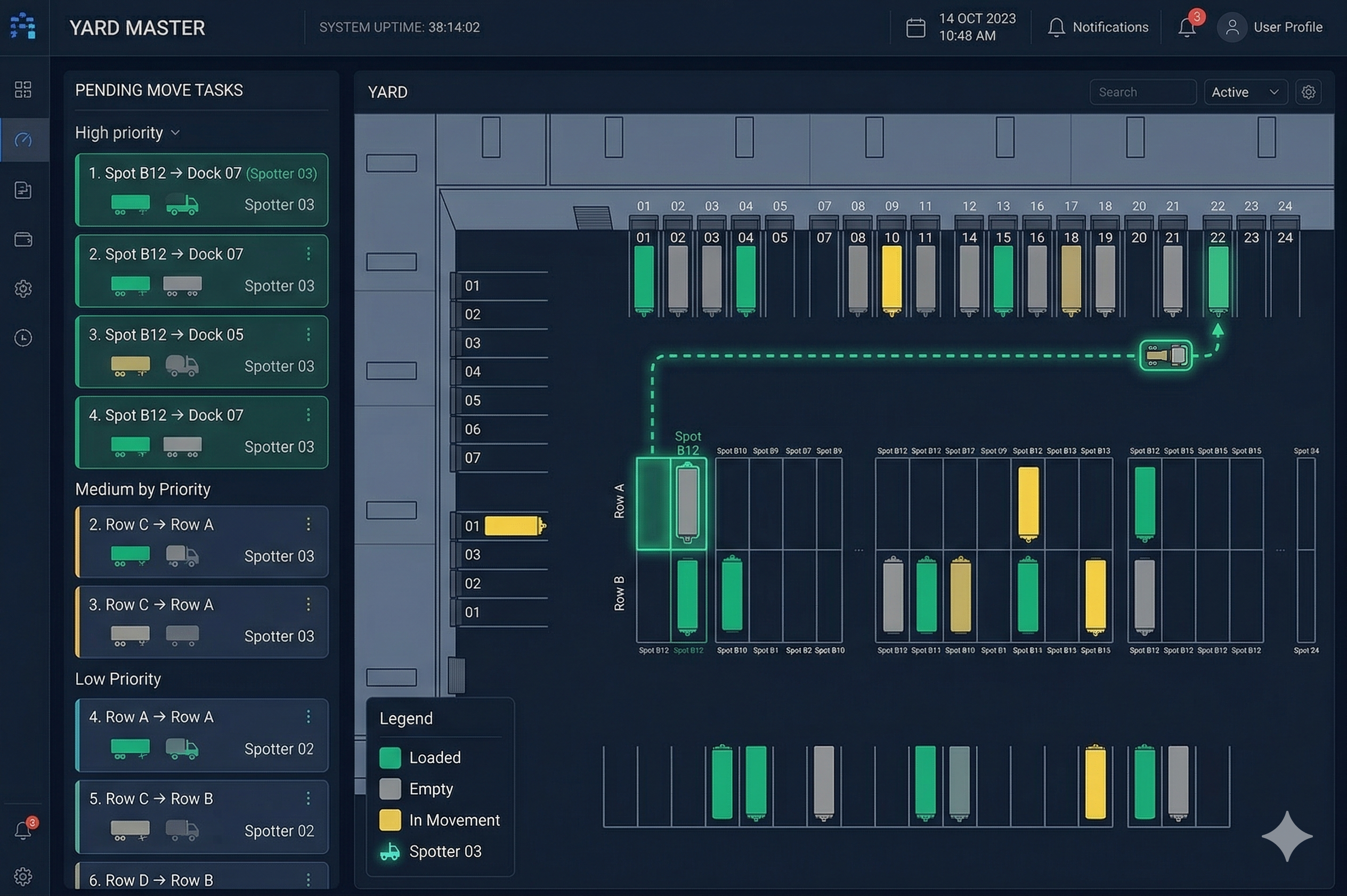Click the yard Search field
1347x896 pixels.
click(1142, 92)
